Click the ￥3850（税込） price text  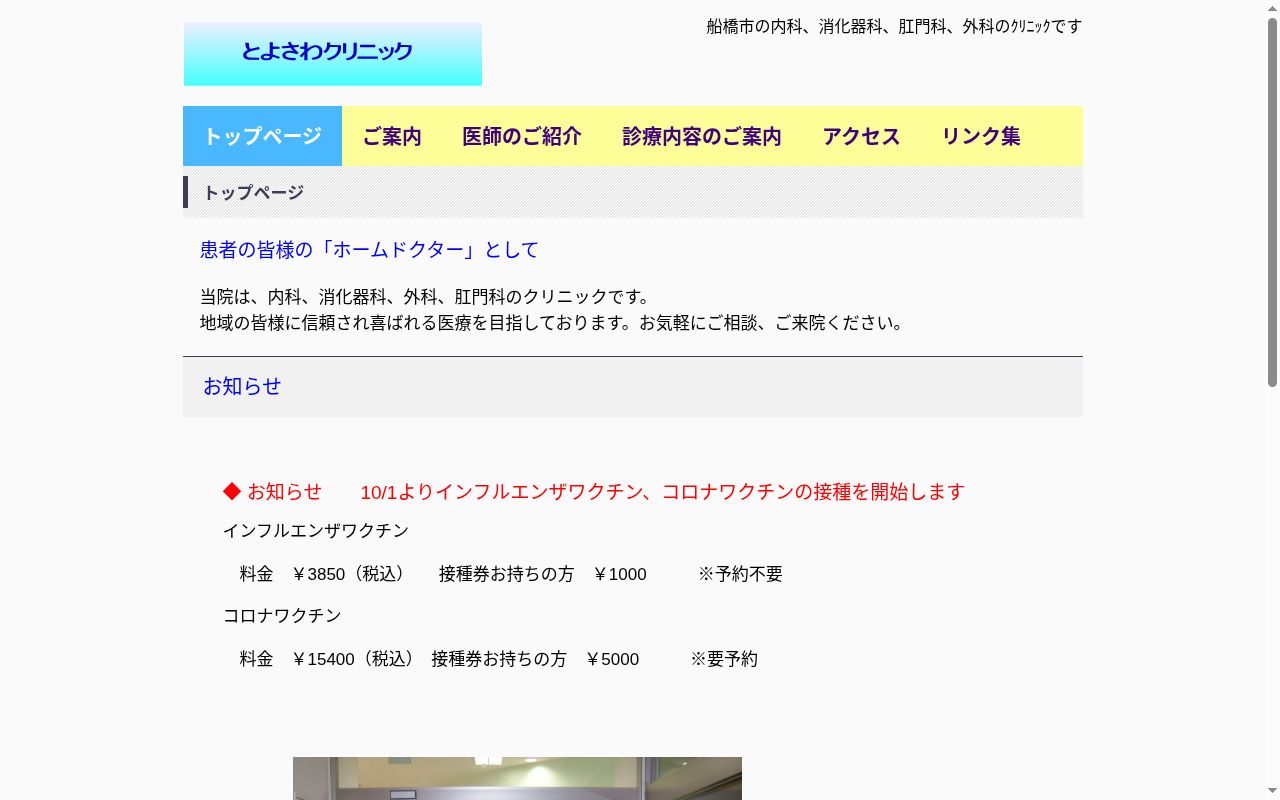coord(347,574)
